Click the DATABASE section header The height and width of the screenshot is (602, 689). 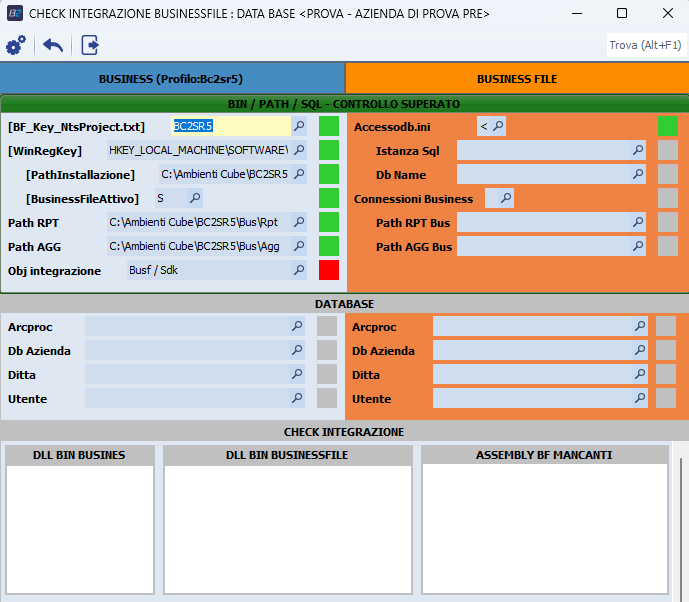[344, 304]
